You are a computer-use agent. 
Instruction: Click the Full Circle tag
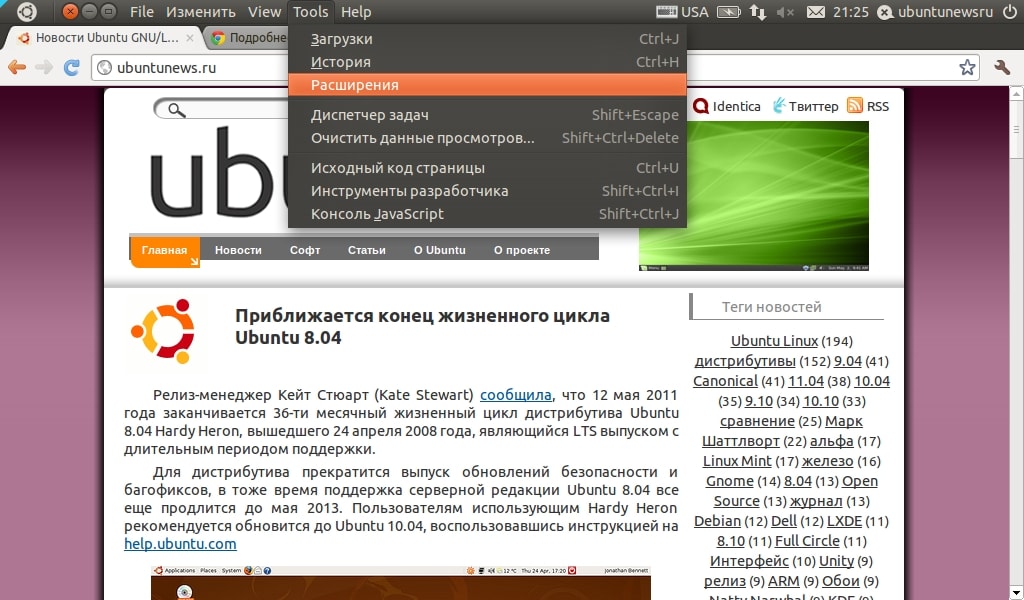point(807,541)
